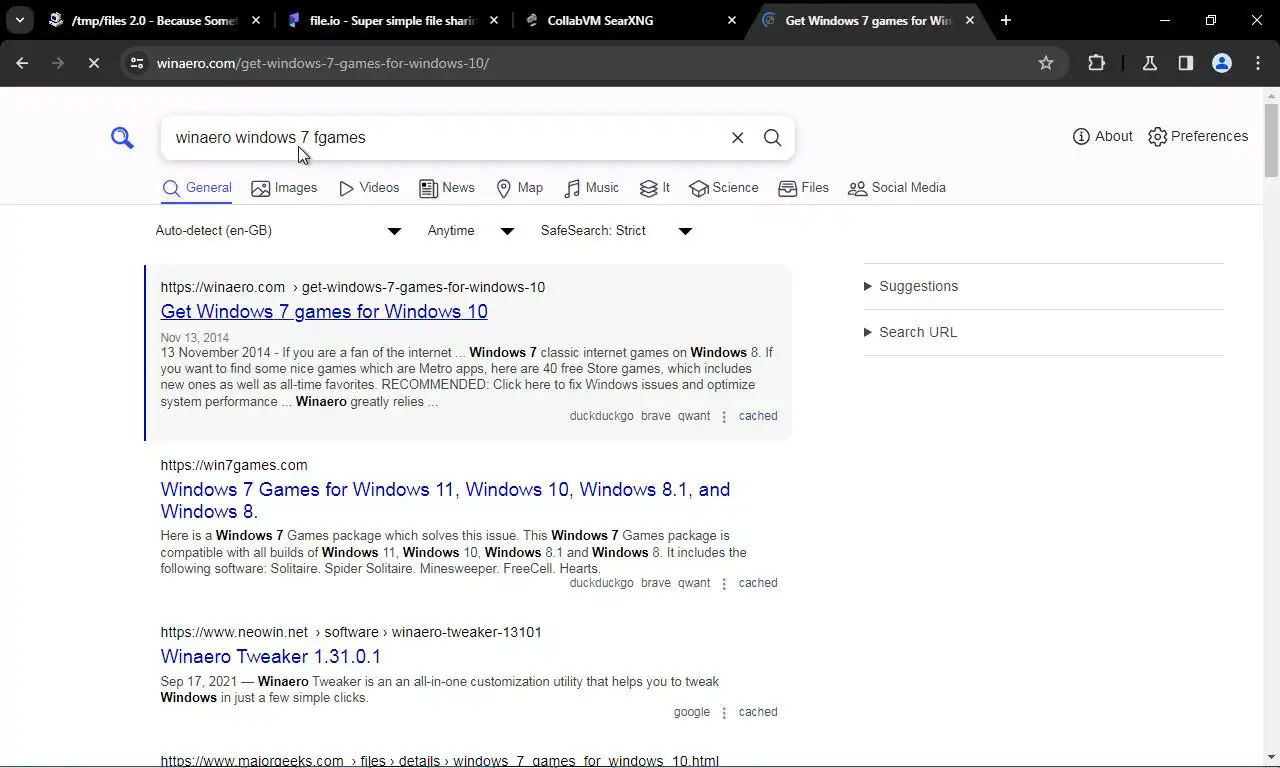Open cached version of neowin result
1280x768 pixels.
(x=758, y=712)
